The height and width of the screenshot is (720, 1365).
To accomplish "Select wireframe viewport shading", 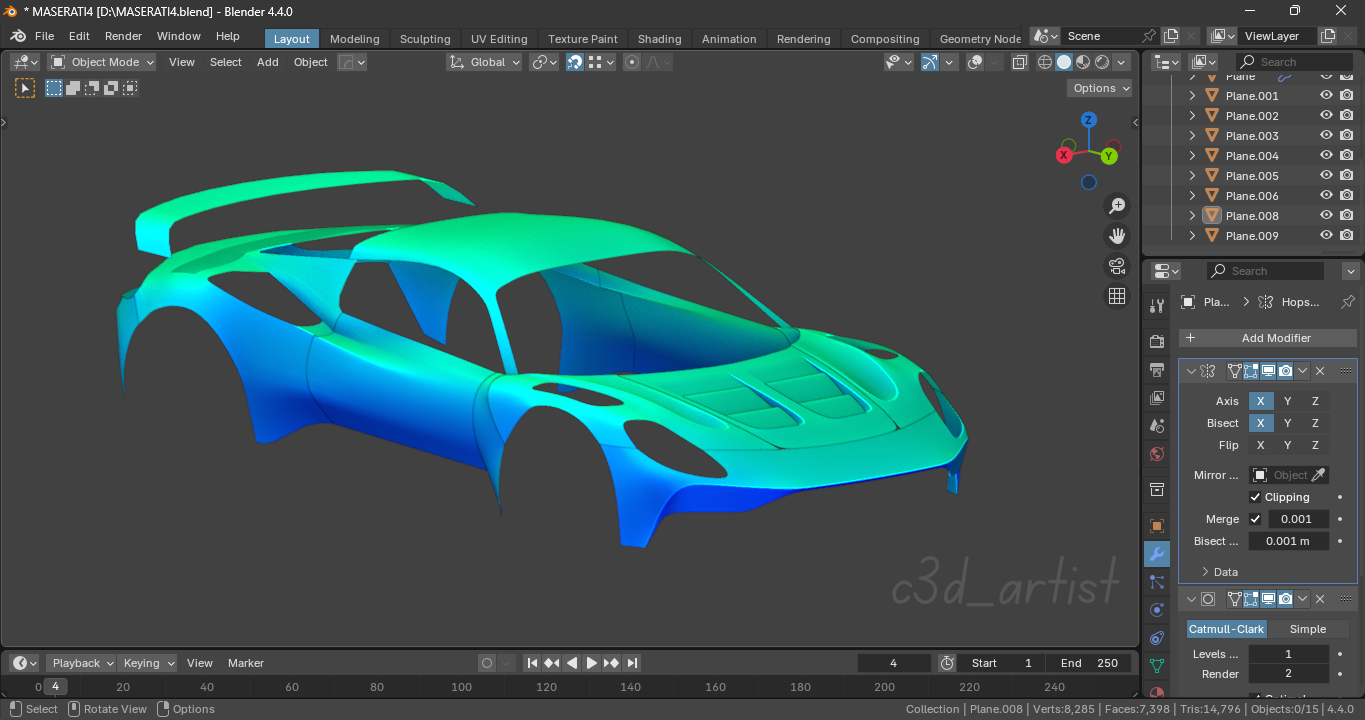I will (x=1045, y=62).
